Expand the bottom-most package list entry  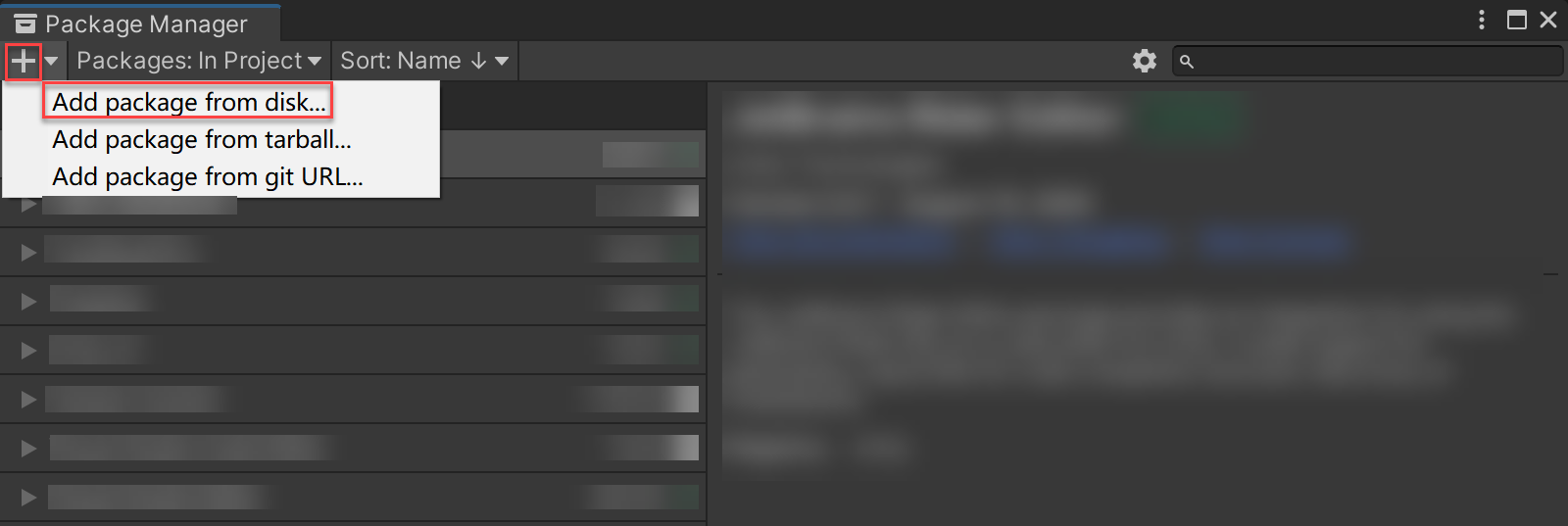28,498
